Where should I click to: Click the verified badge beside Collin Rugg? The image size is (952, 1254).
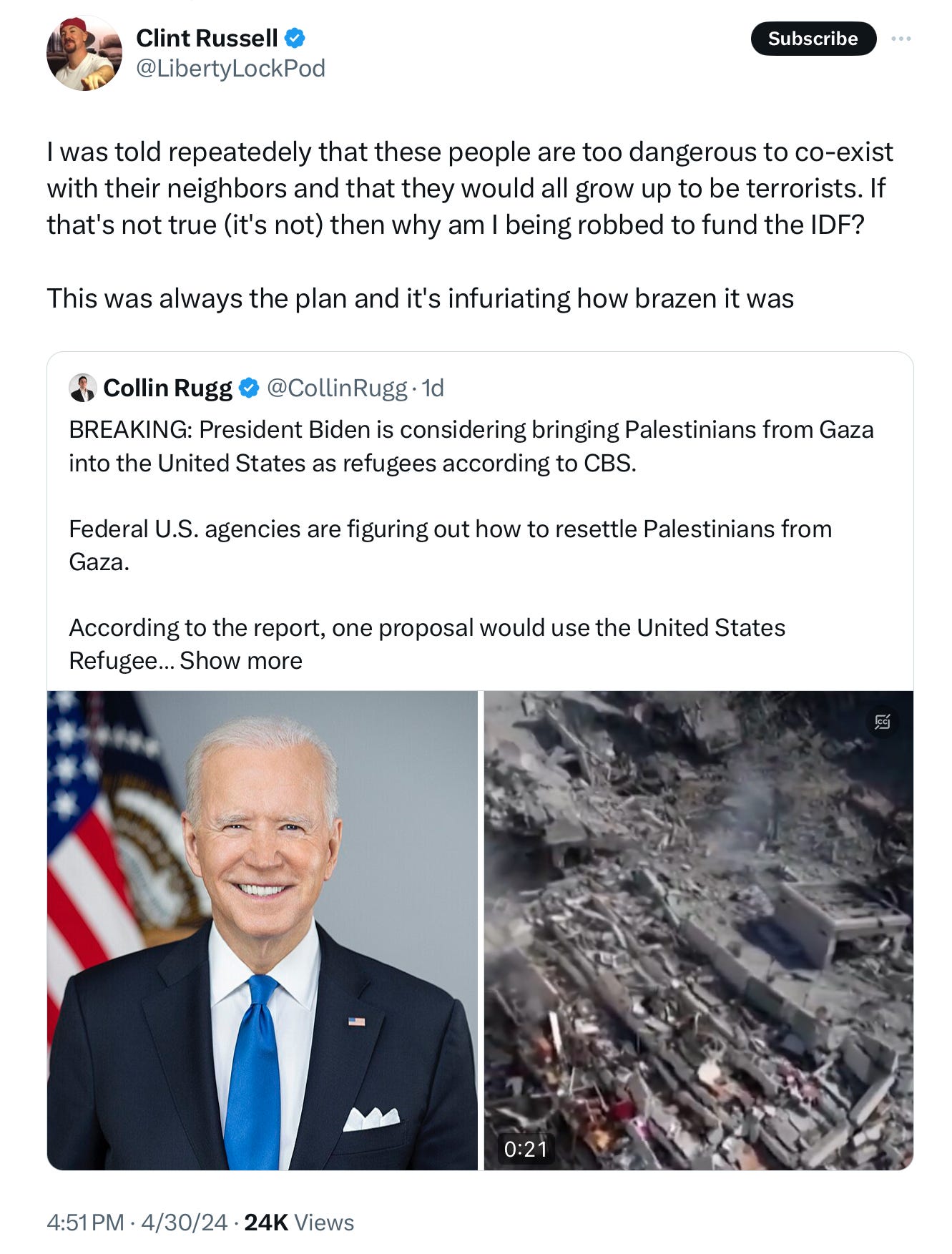tap(249, 388)
